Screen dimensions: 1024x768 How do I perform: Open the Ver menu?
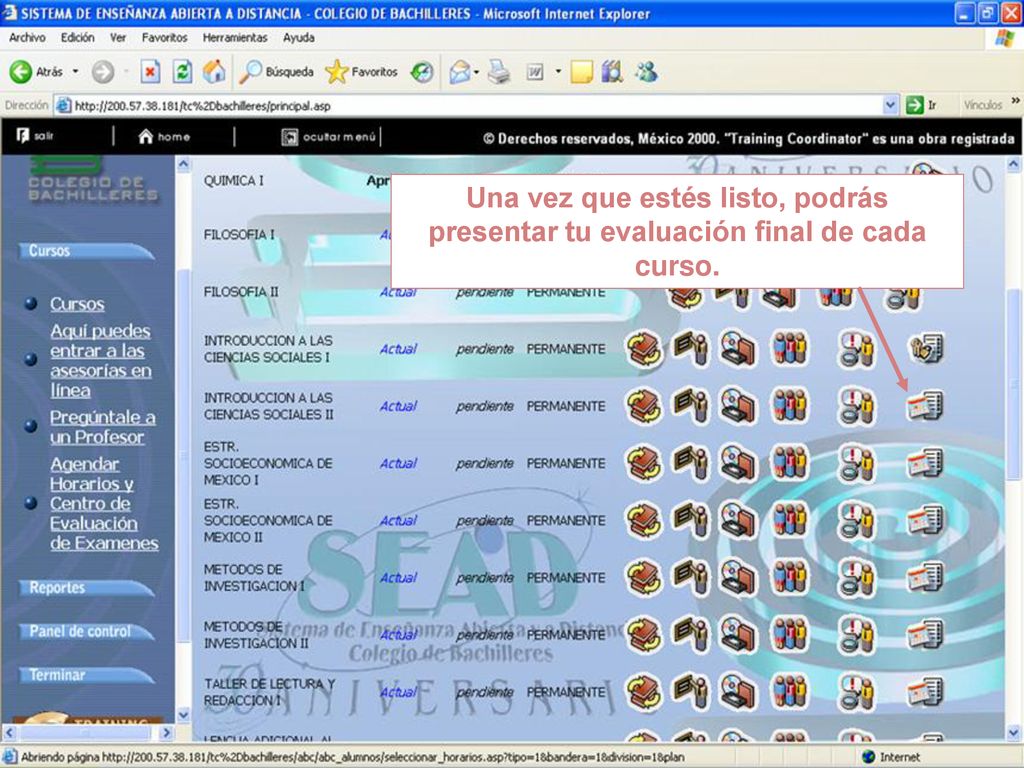click(118, 38)
